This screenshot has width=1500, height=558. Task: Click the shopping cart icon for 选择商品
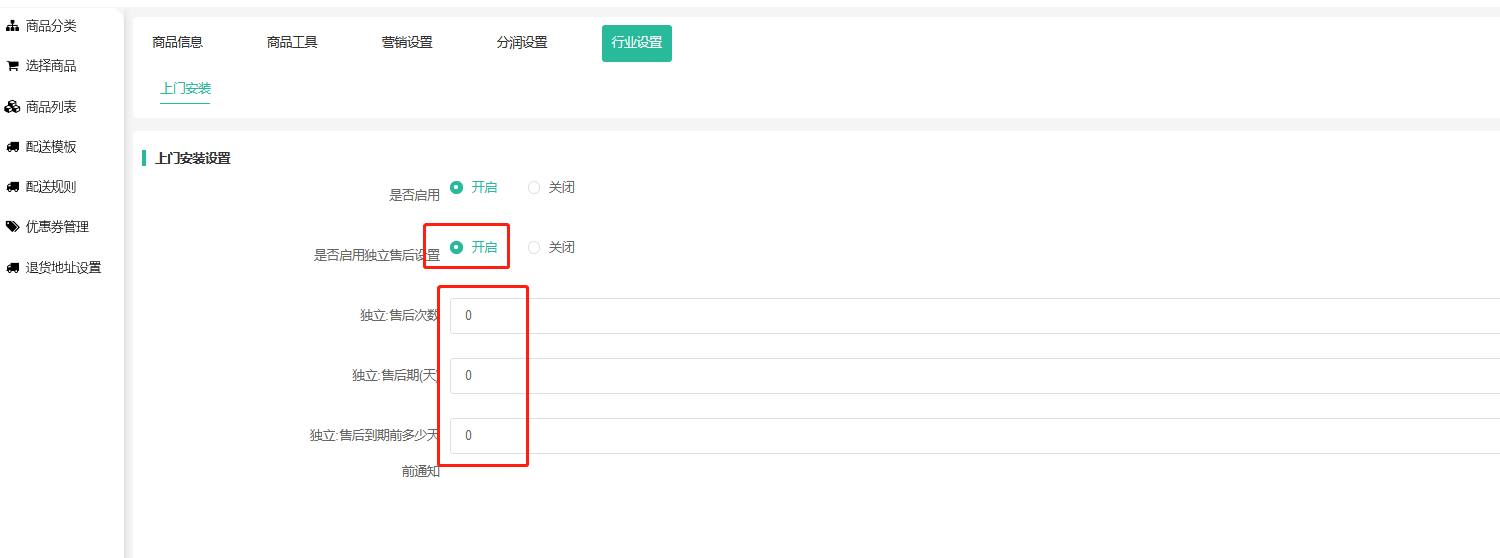pyautogui.click(x=13, y=66)
